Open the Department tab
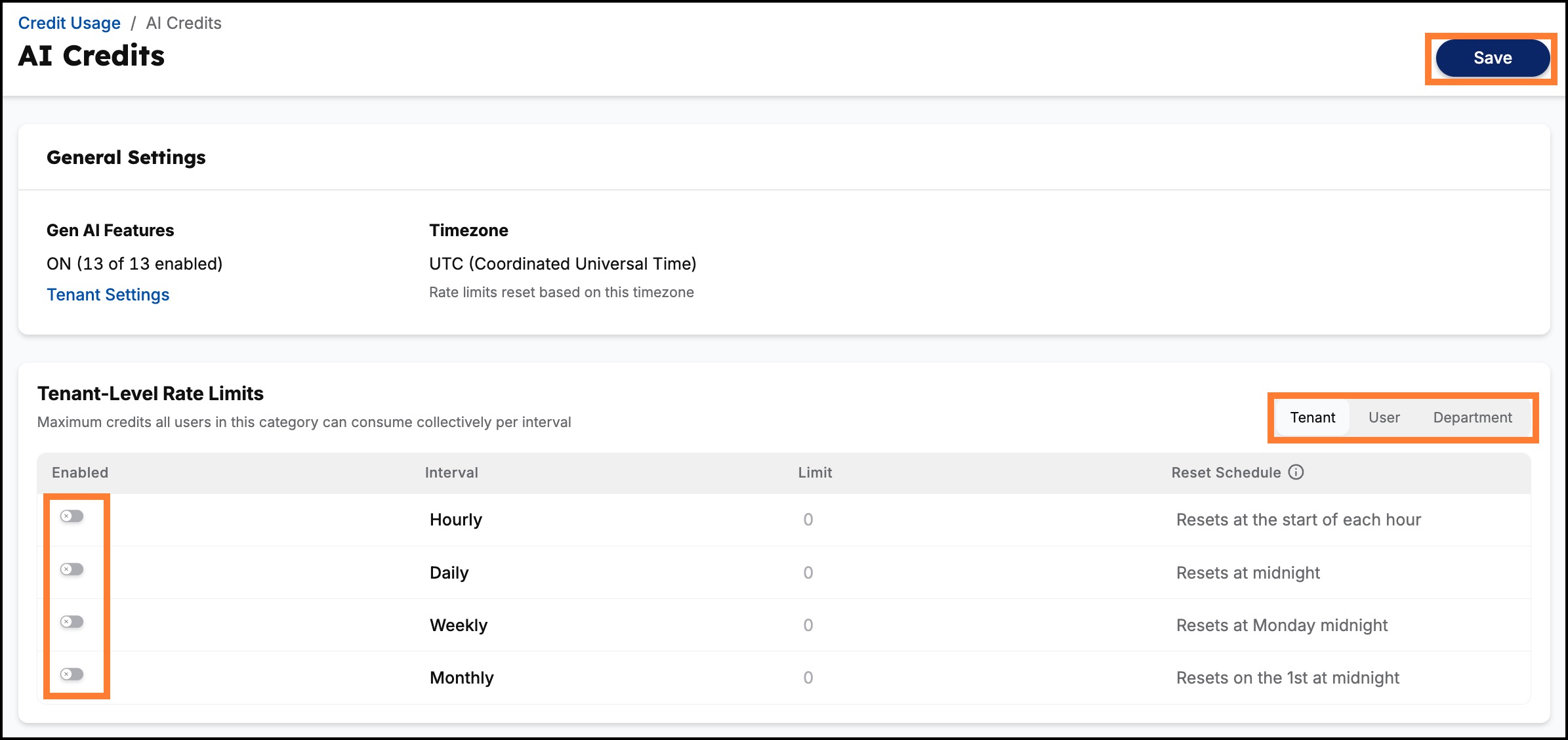The height and width of the screenshot is (740, 1568). [1472, 418]
